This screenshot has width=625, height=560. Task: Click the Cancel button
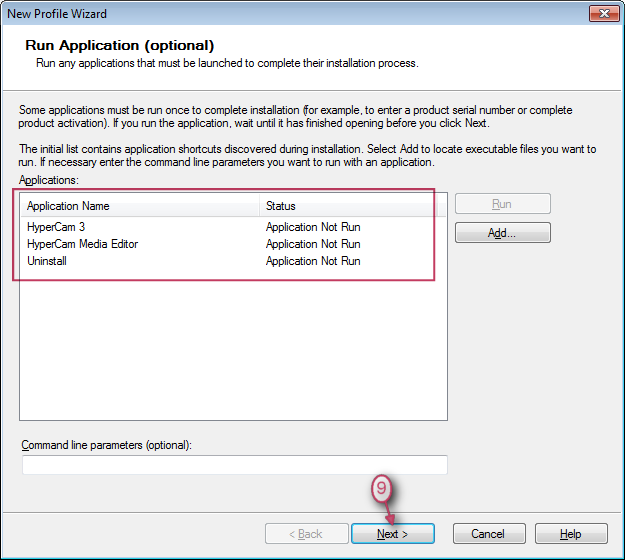[x=489, y=533]
